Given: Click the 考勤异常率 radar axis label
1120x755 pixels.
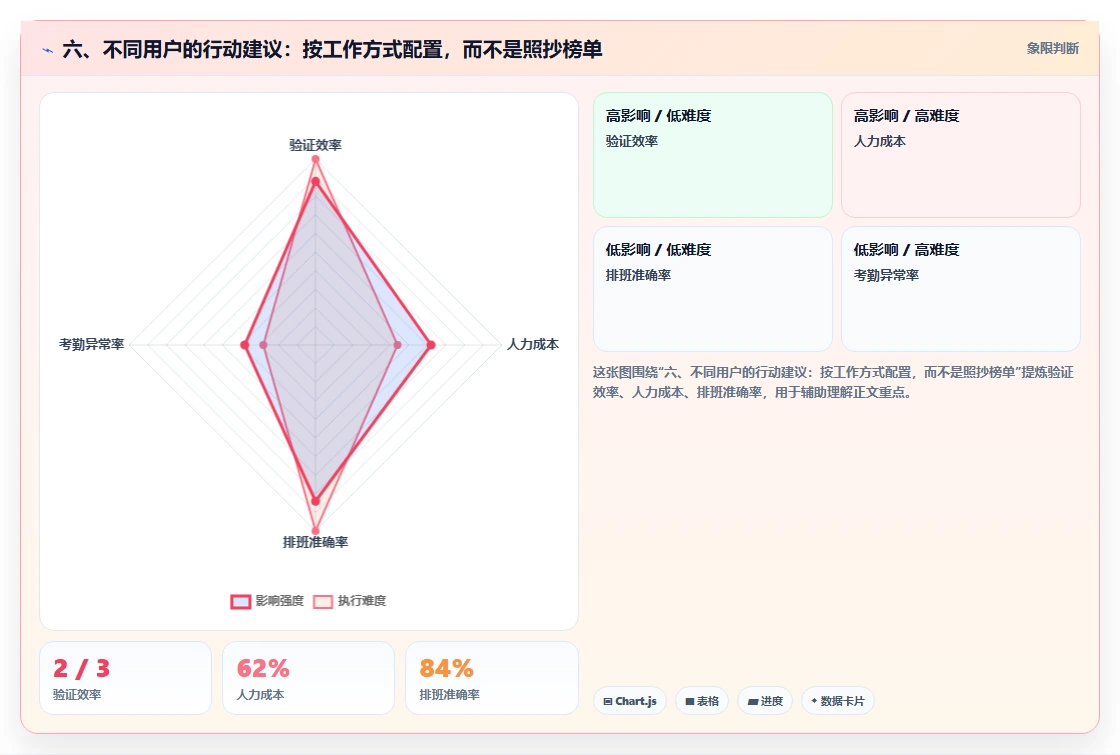Looking at the screenshot, I should click(91, 344).
